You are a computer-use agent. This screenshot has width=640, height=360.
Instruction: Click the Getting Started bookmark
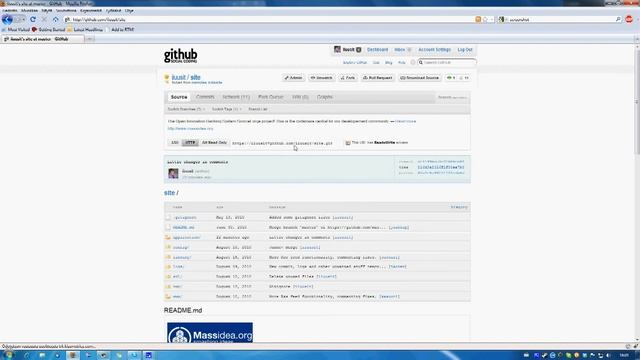tap(49, 30)
